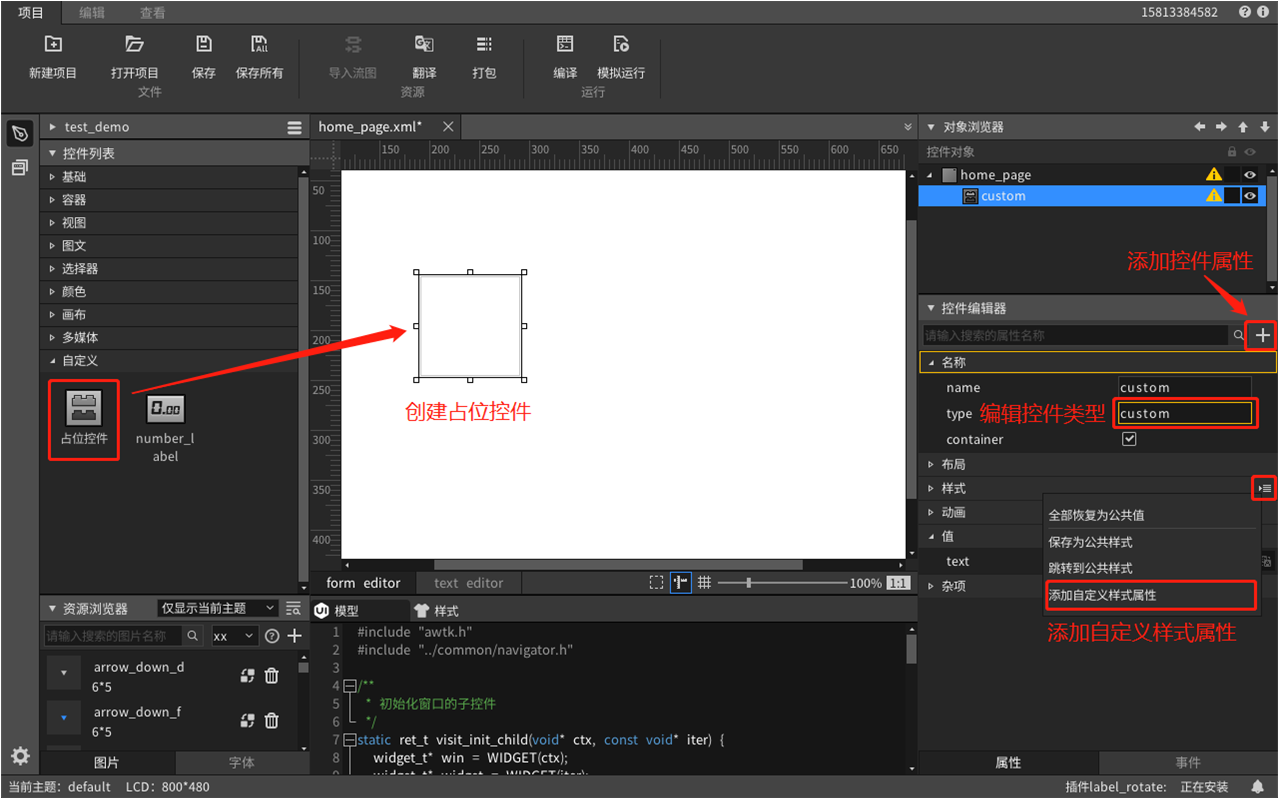Click the pages icon below the designer icon
Screen dimensions: 1279x799
[20, 168]
